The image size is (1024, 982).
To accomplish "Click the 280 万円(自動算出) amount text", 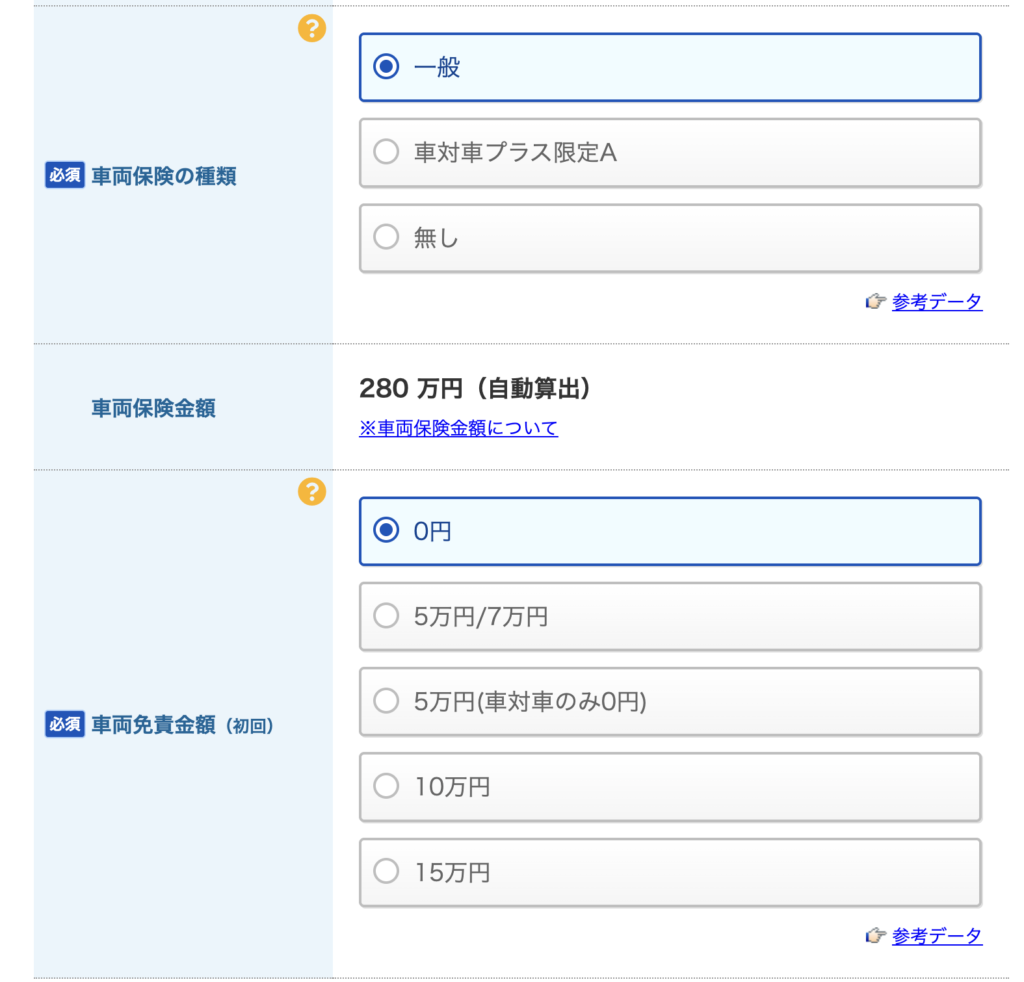I will pos(475,388).
